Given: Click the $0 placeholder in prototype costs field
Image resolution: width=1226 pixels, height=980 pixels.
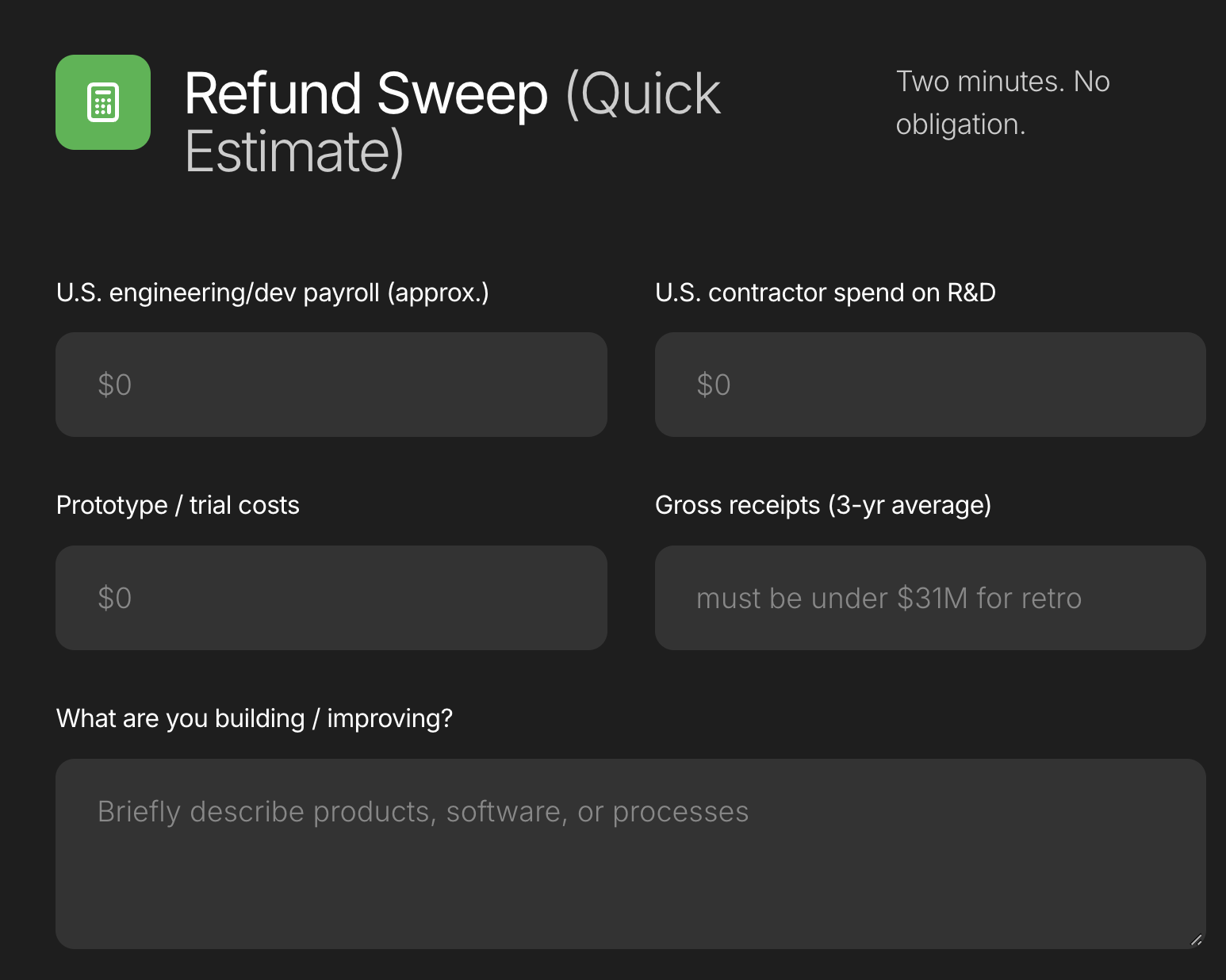Looking at the screenshot, I should click(x=114, y=598).
